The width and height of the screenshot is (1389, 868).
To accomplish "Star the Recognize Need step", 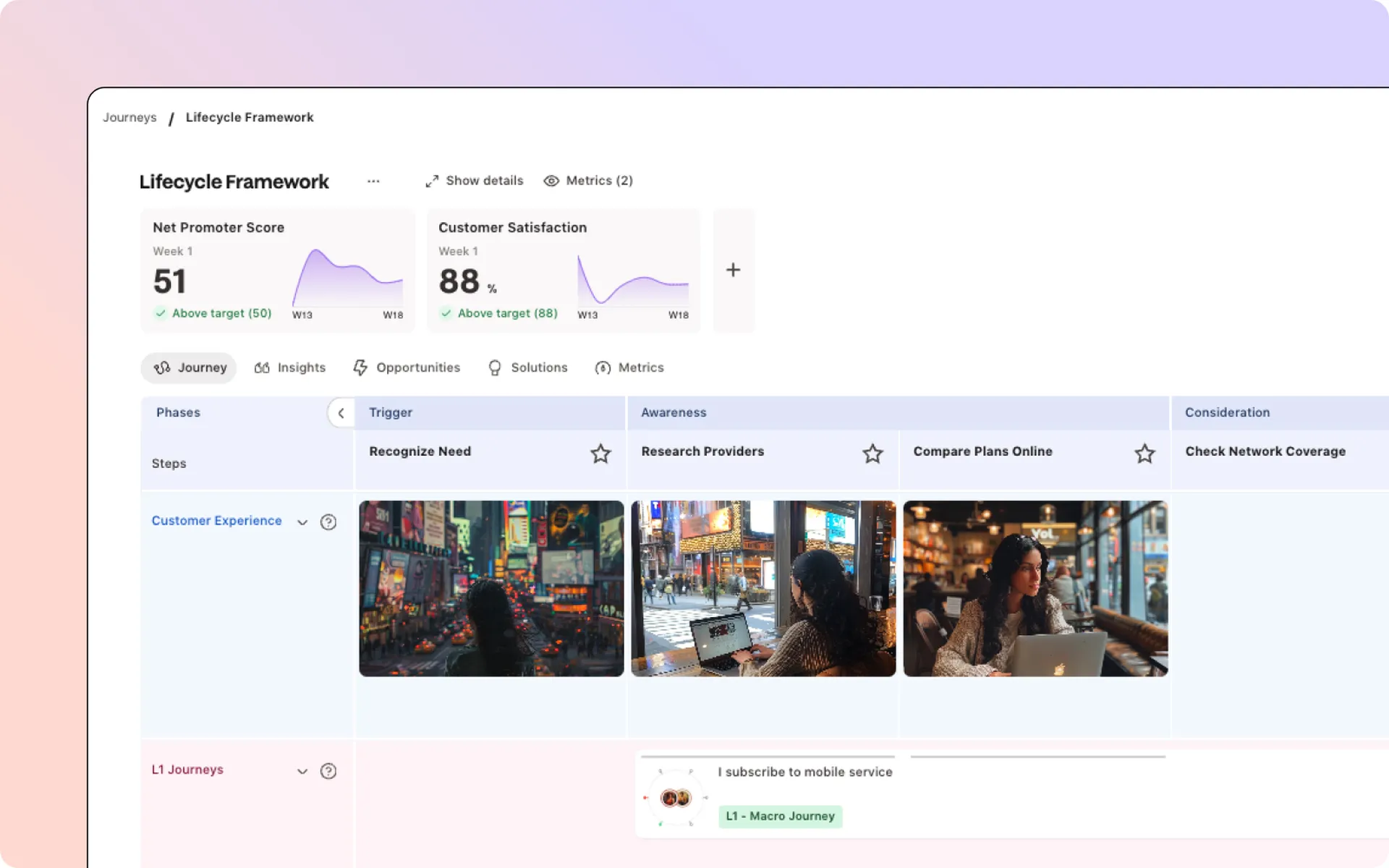I will [x=600, y=454].
